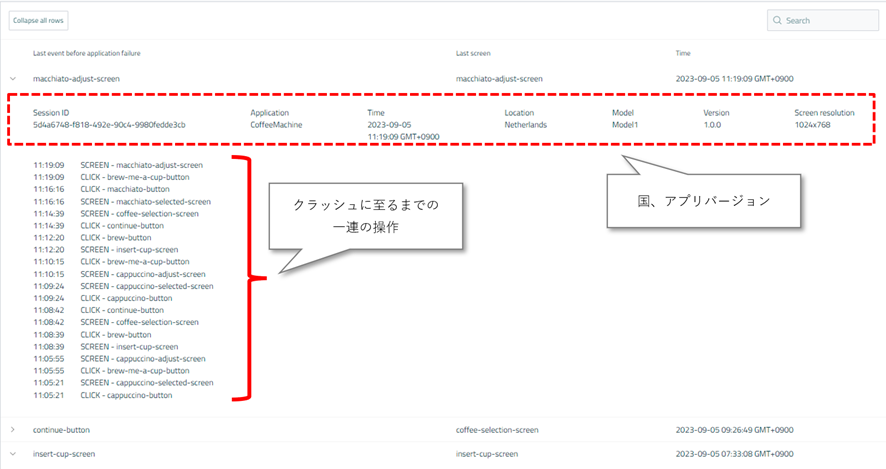Screen dimensions: 886x469
Task: Click the magnifier icon in the search box
Action: 776,20
